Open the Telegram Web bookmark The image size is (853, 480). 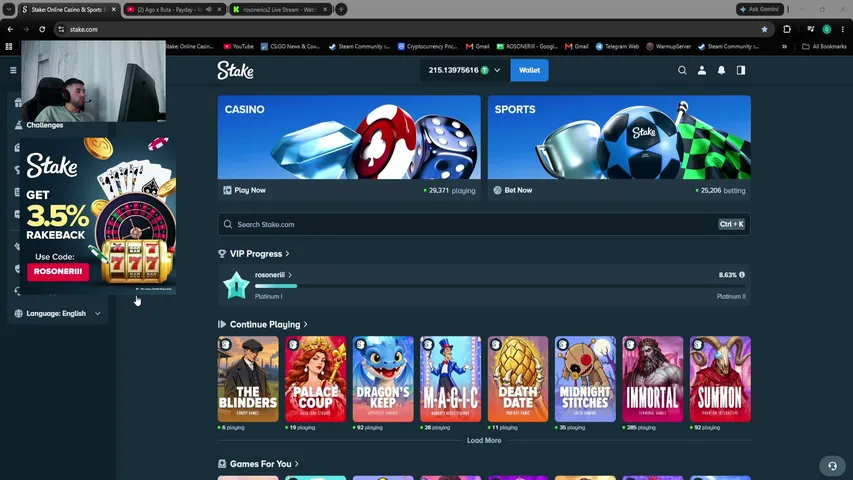click(617, 47)
